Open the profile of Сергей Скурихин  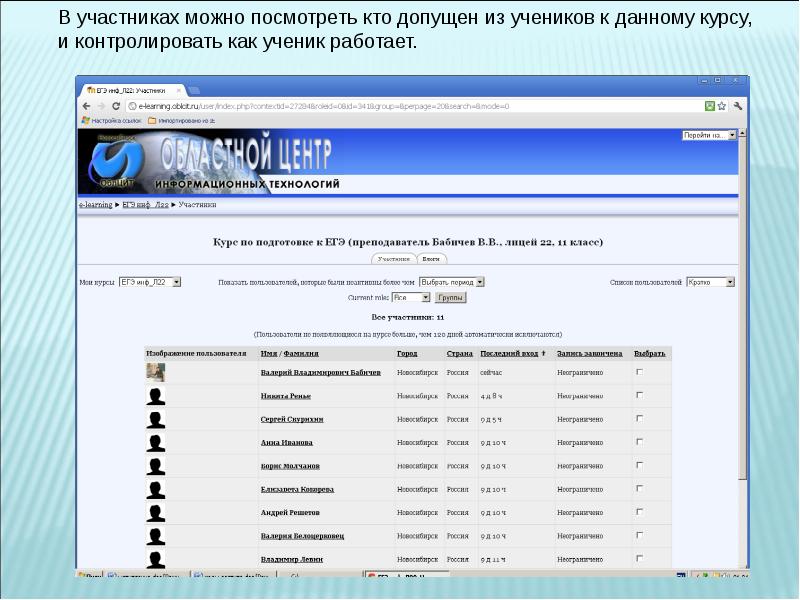[x=294, y=419]
